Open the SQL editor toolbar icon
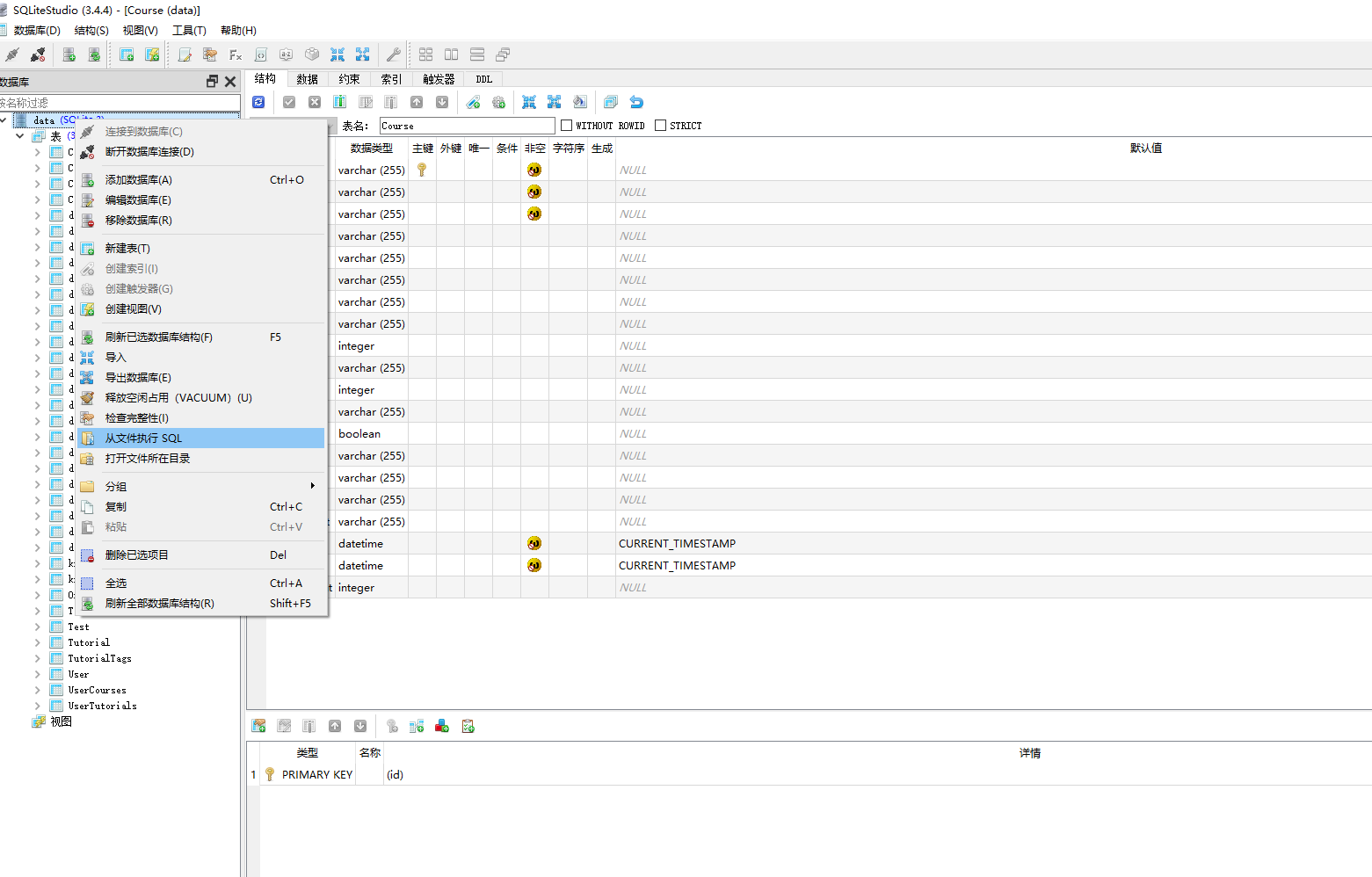Image resolution: width=1372 pixels, height=877 pixels. click(185, 54)
